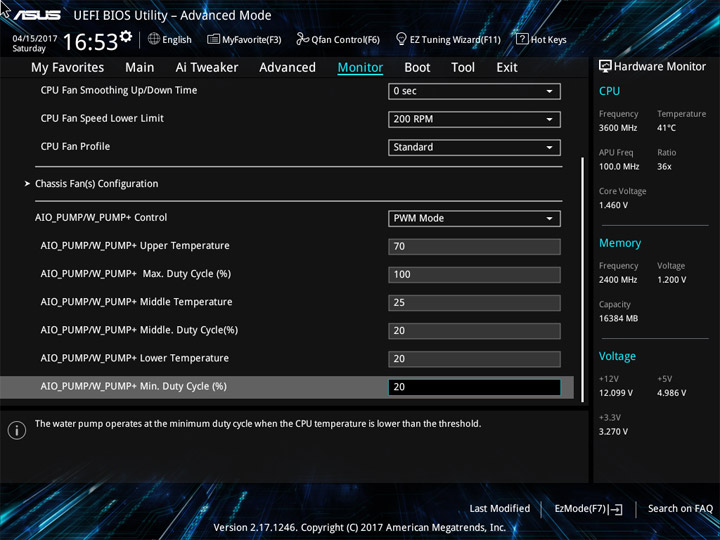Click Last Modified at the bottom
This screenshot has height=540, width=720.
pyautogui.click(x=500, y=508)
